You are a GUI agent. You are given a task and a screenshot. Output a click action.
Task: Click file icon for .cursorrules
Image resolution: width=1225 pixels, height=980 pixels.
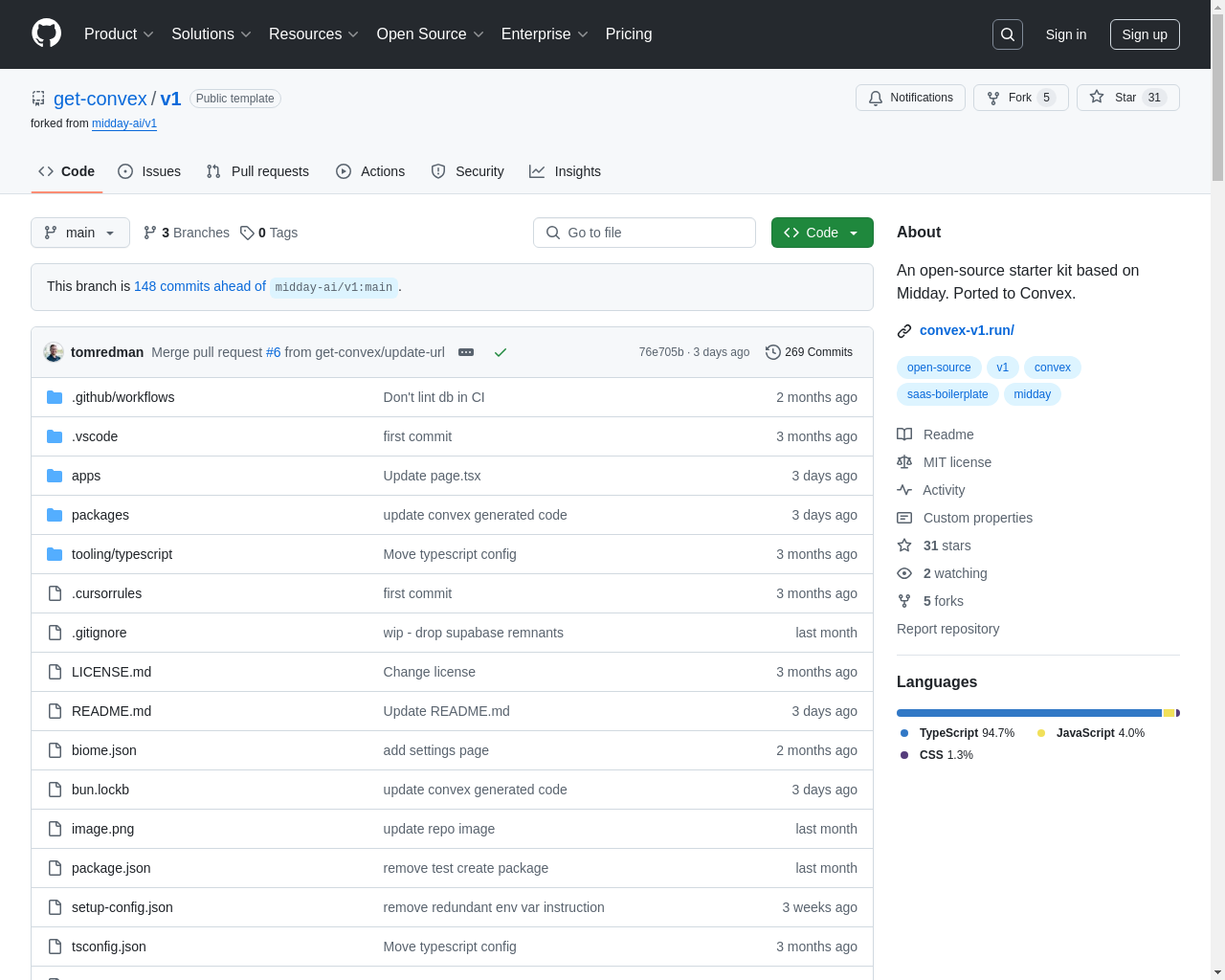tap(55, 593)
